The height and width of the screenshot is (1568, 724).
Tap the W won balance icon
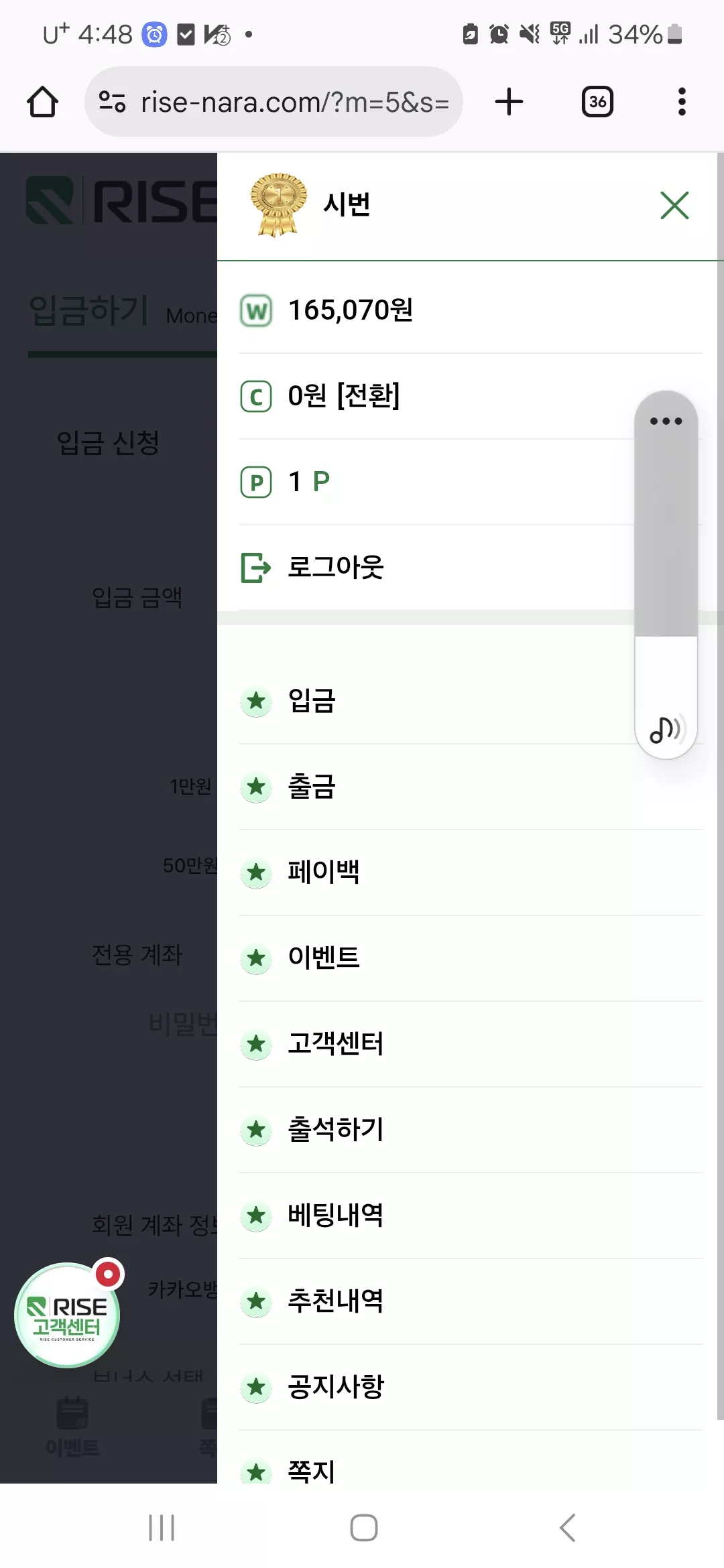pyautogui.click(x=256, y=311)
